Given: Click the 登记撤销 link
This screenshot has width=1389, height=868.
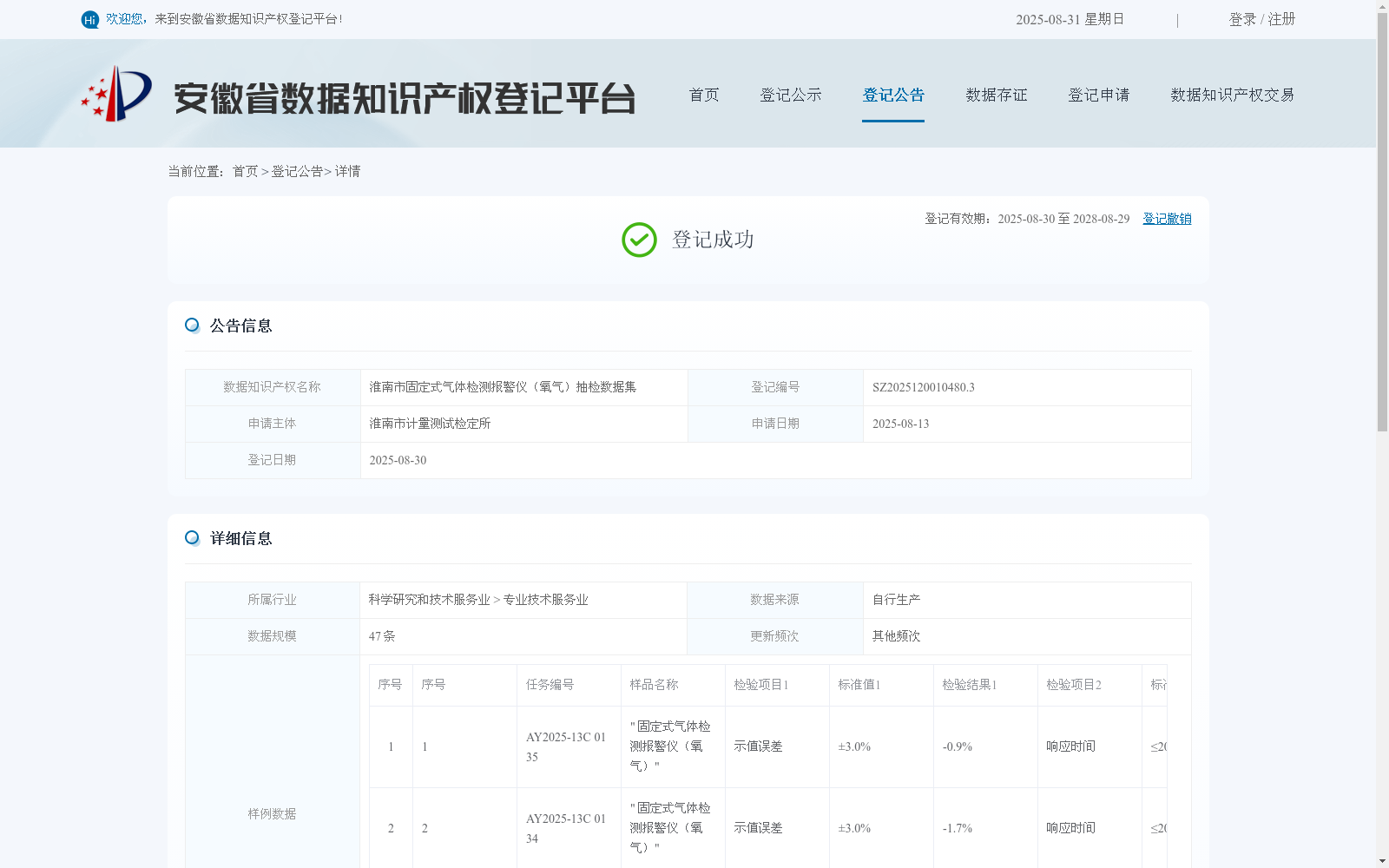Looking at the screenshot, I should (x=1167, y=219).
